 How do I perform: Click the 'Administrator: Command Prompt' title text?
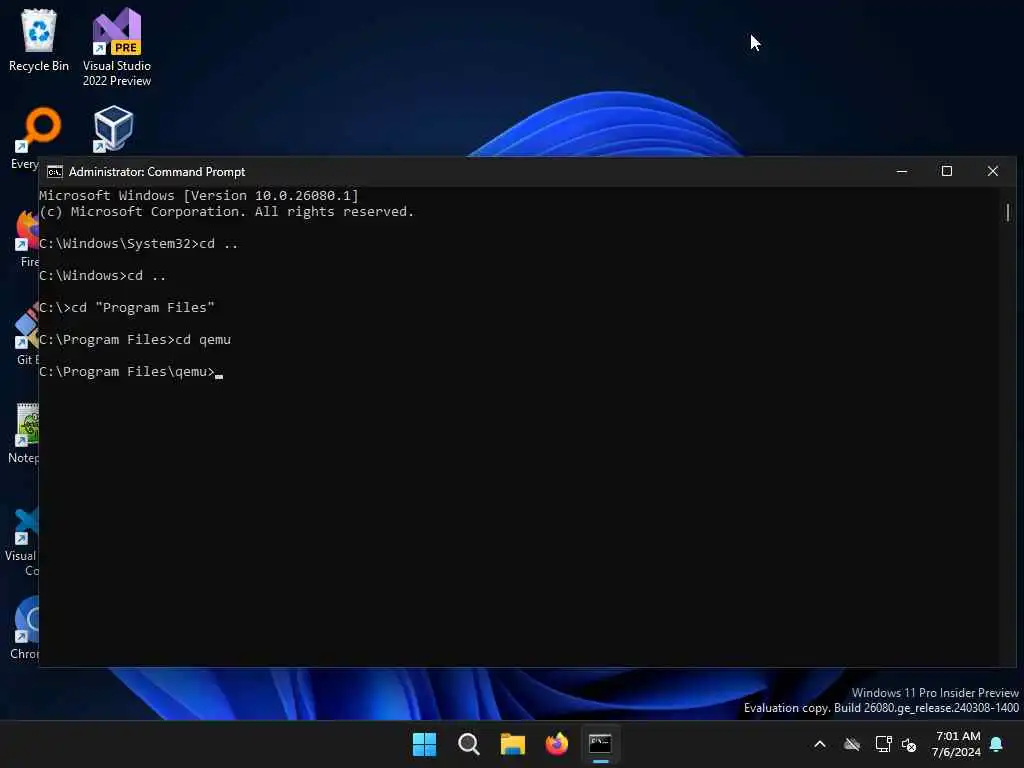click(x=157, y=172)
